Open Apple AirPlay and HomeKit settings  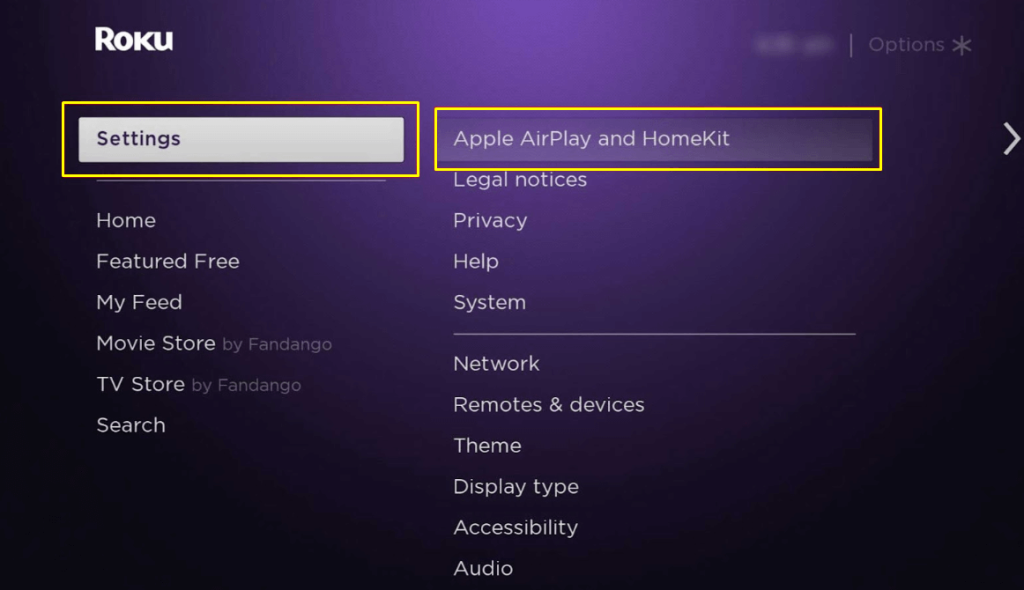(x=591, y=139)
